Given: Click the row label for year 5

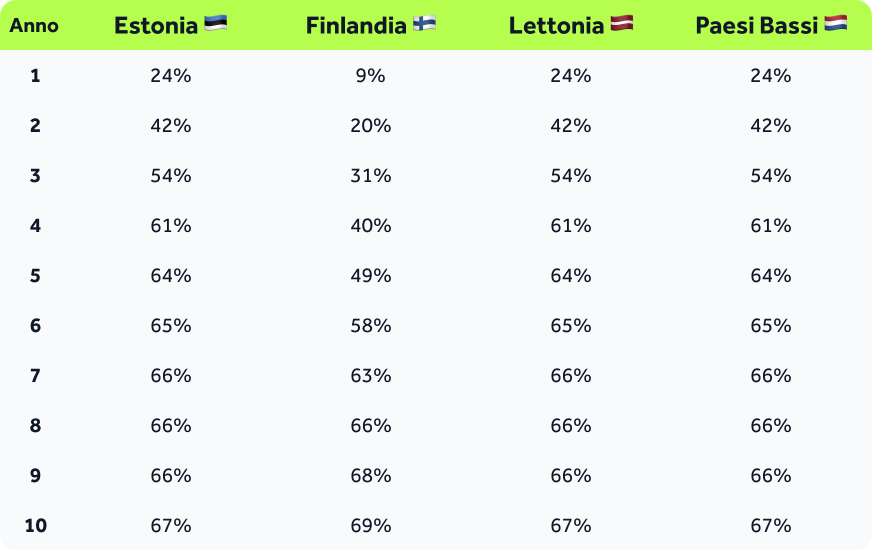Looking at the screenshot, I should pos(35,276).
